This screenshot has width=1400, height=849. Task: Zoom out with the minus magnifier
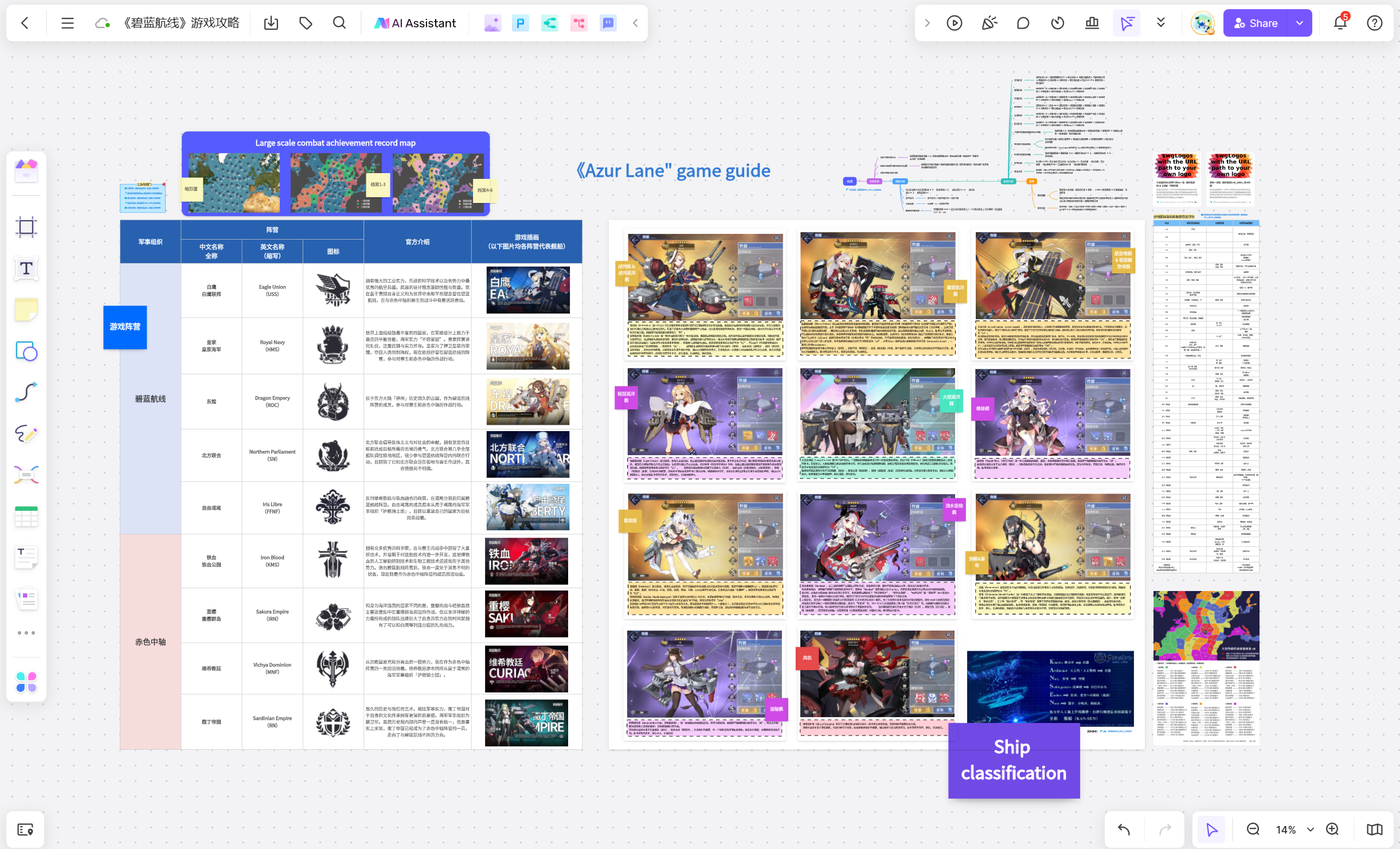pos(1253,830)
